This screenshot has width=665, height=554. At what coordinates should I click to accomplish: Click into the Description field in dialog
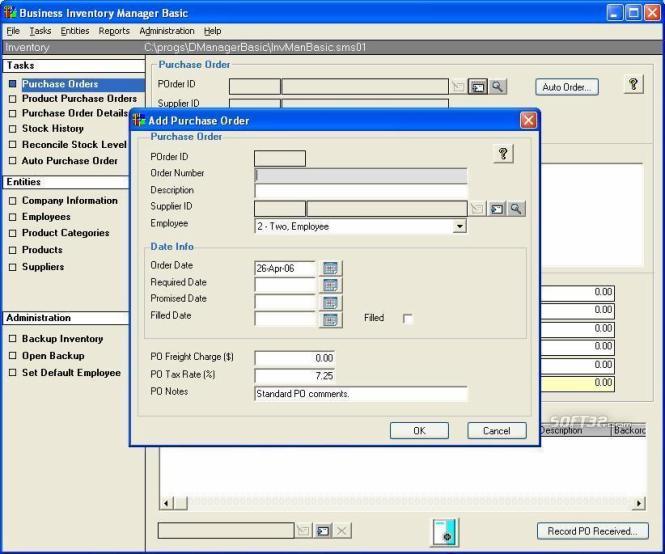point(361,191)
